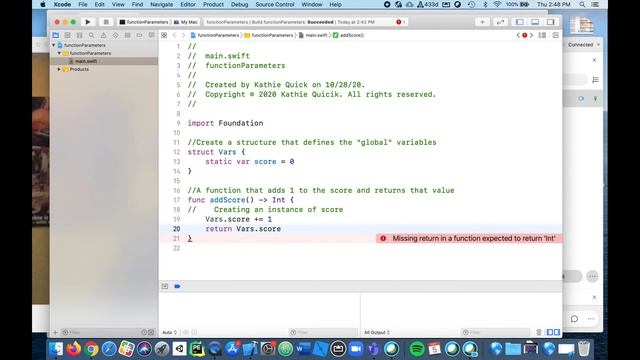Open the File menu
This screenshot has width=640, height=360.
point(82,4)
